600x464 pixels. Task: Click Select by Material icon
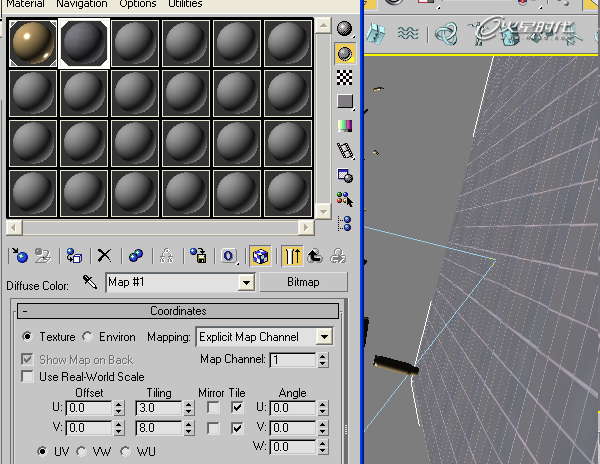pos(345,199)
